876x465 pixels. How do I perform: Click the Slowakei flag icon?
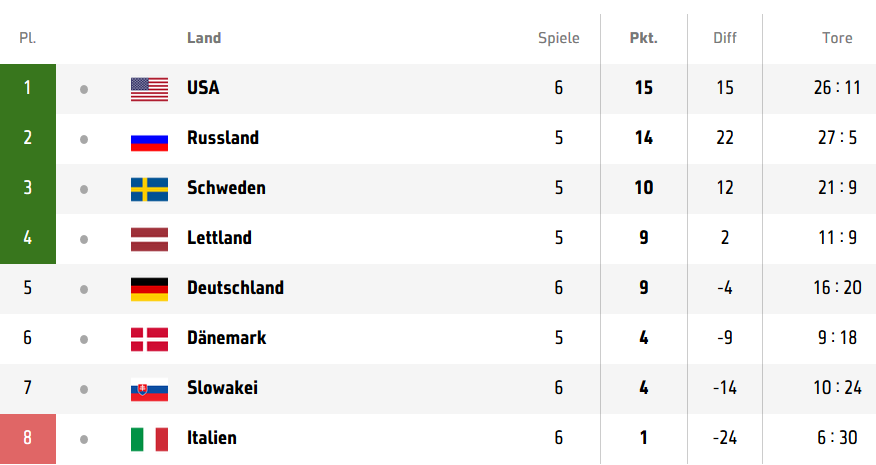pyautogui.click(x=149, y=390)
